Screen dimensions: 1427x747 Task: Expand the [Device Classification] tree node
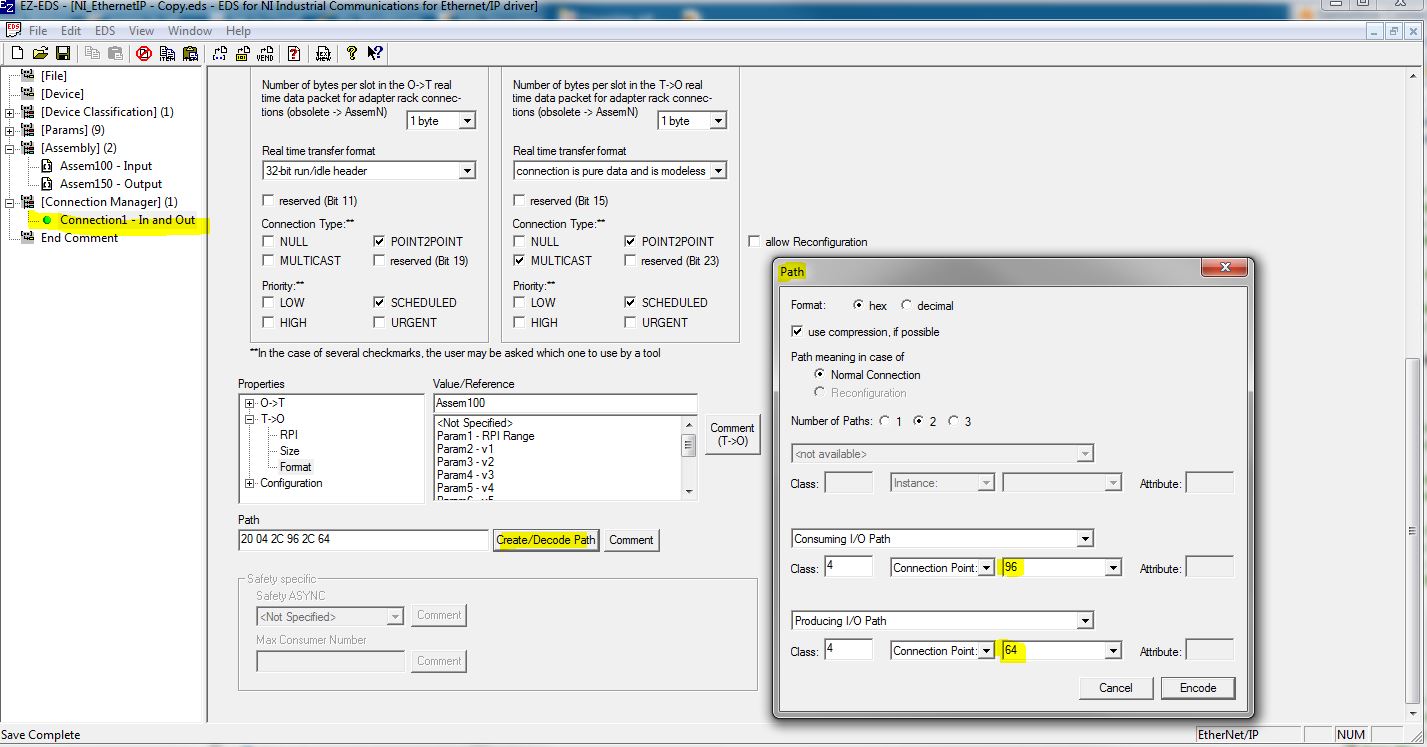tap(10, 112)
